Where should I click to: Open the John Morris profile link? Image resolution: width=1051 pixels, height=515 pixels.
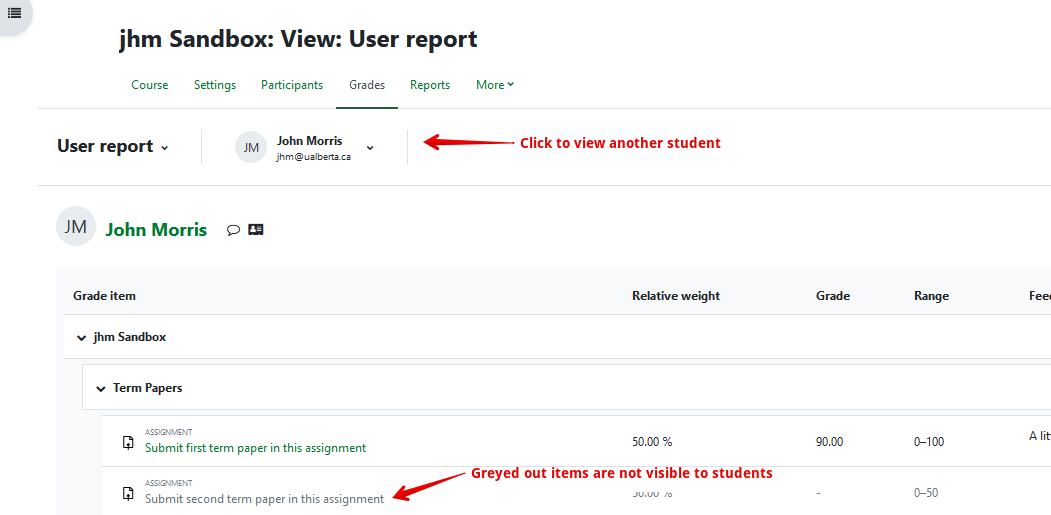click(x=156, y=230)
